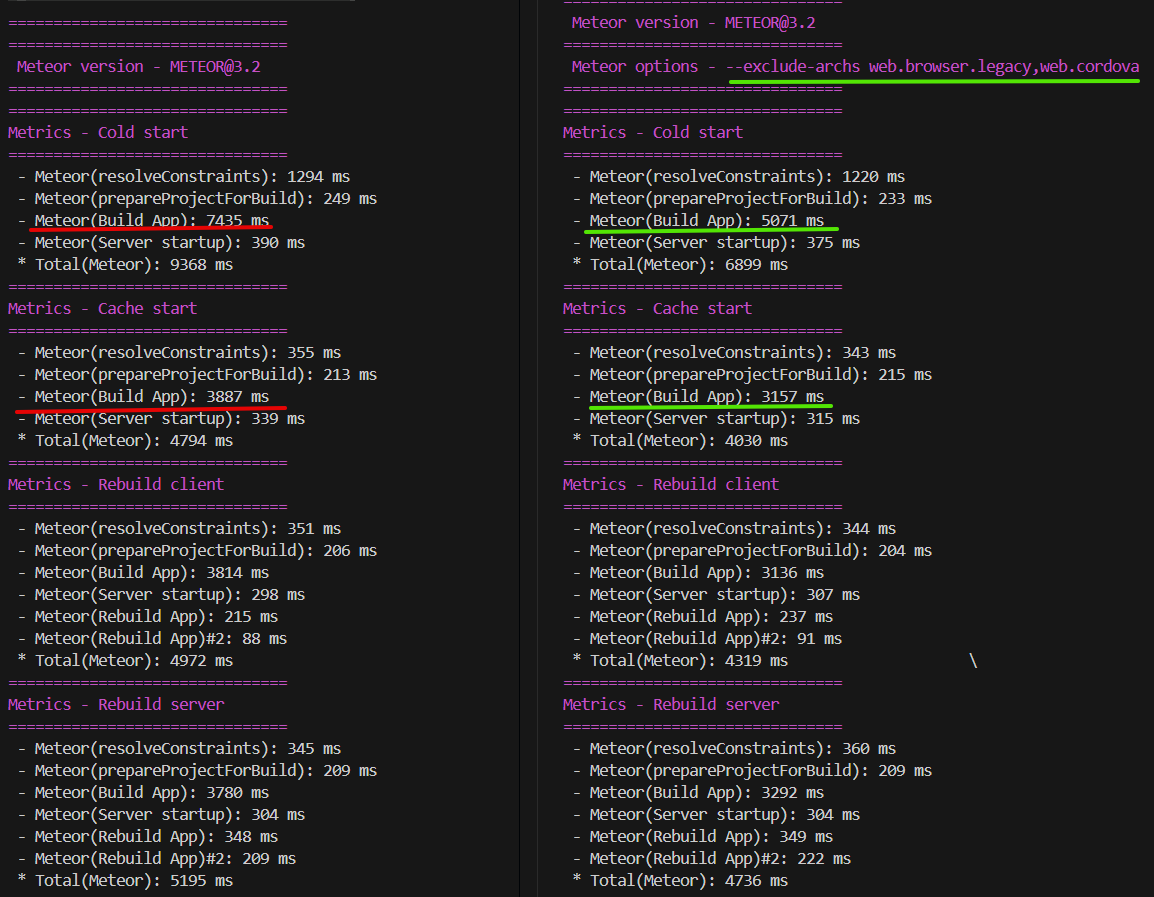Click the Rebuild App #2 88 ms line

tap(152, 639)
